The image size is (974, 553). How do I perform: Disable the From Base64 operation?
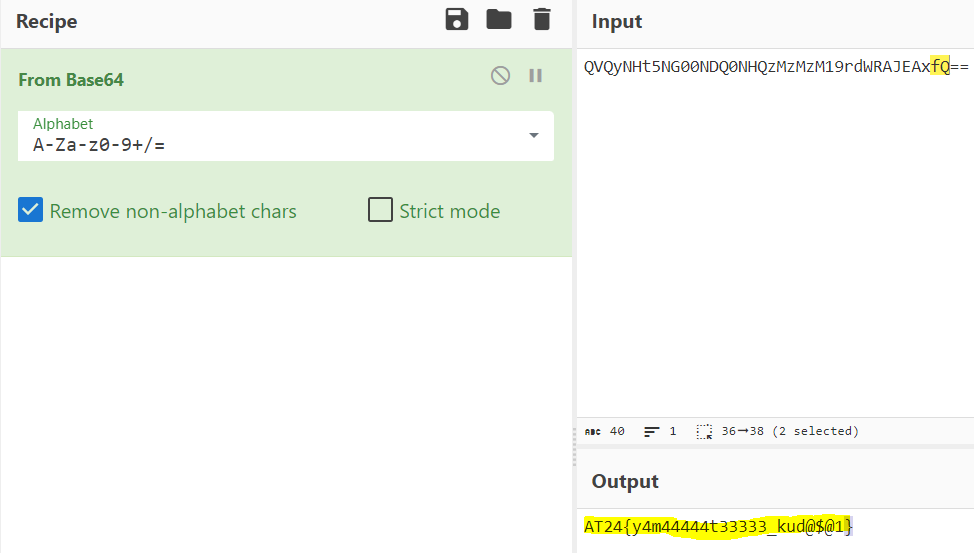click(500, 76)
